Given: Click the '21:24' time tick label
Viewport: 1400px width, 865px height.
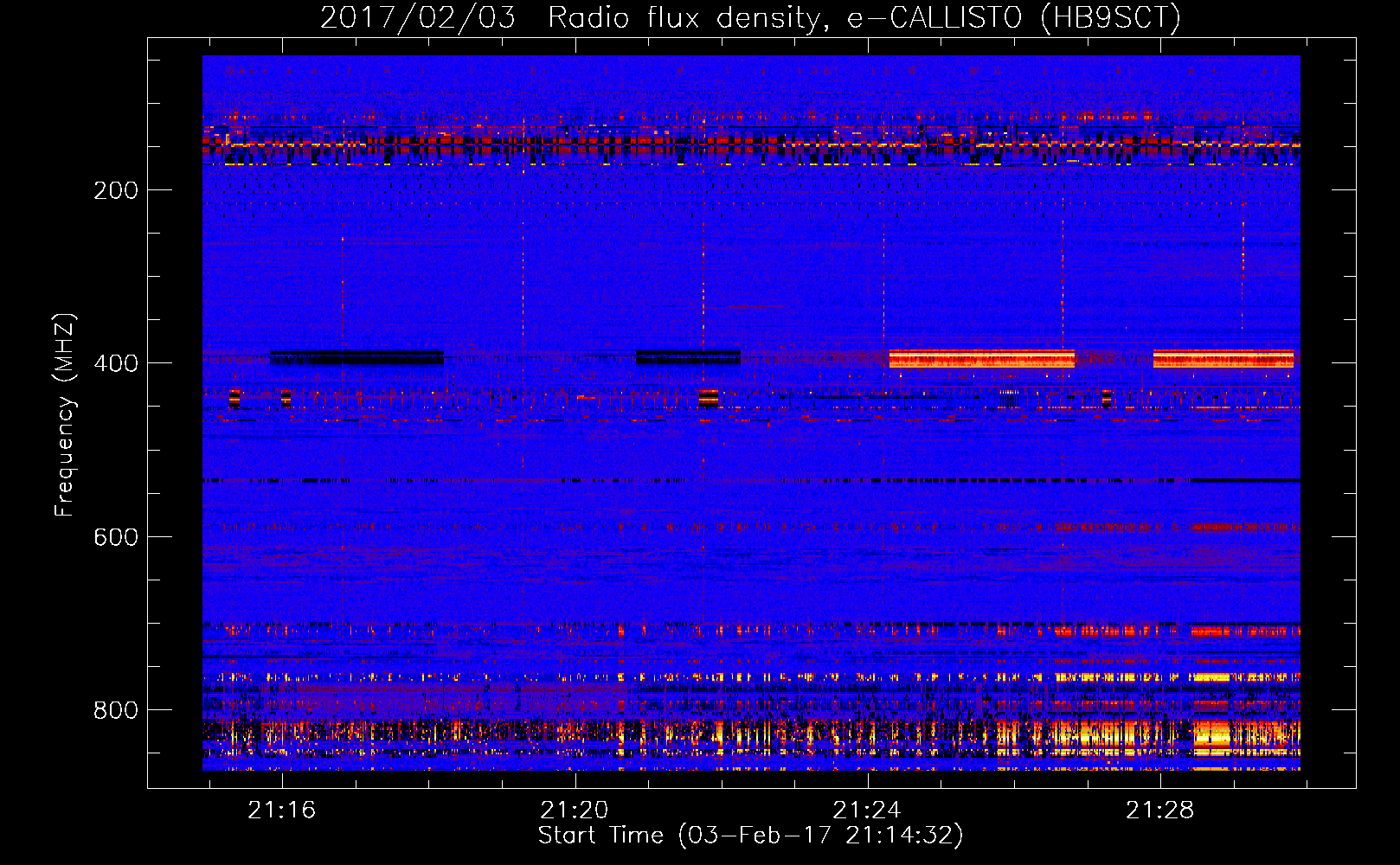Looking at the screenshot, I should pos(867,811).
